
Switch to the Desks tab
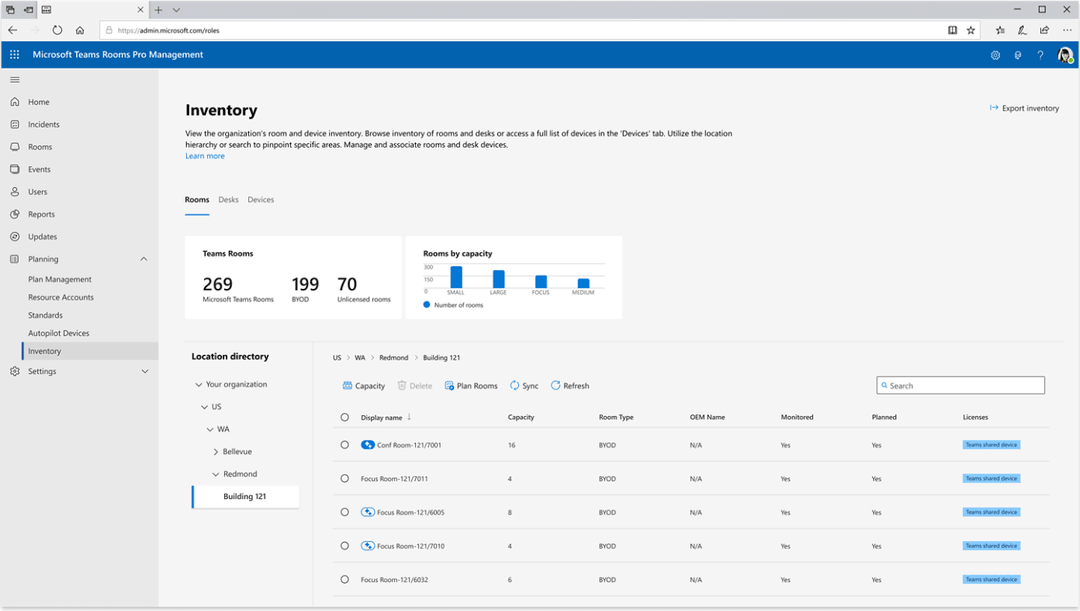(x=229, y=200)
